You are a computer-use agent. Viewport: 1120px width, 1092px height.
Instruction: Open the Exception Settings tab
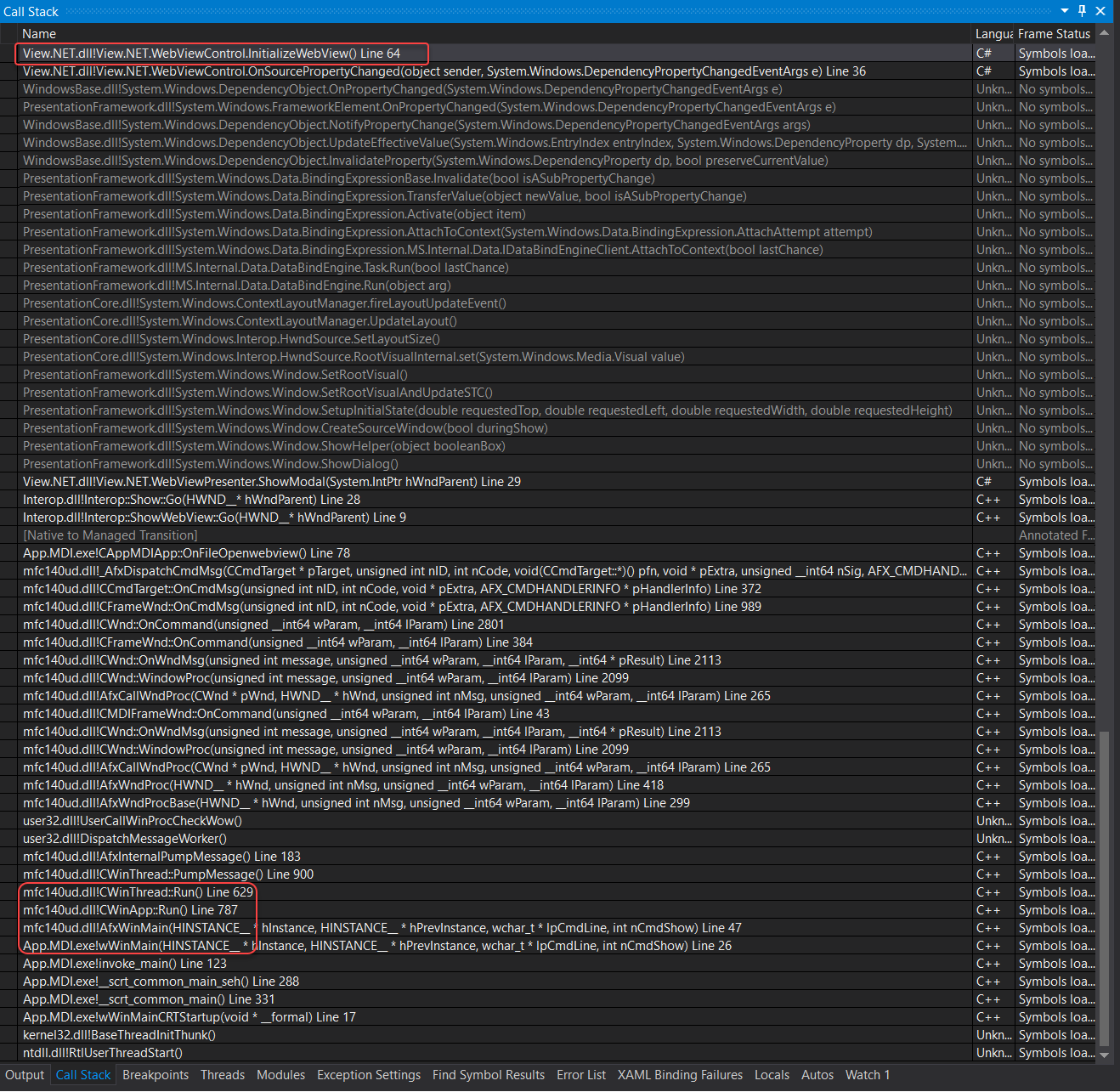(368, 1074)
